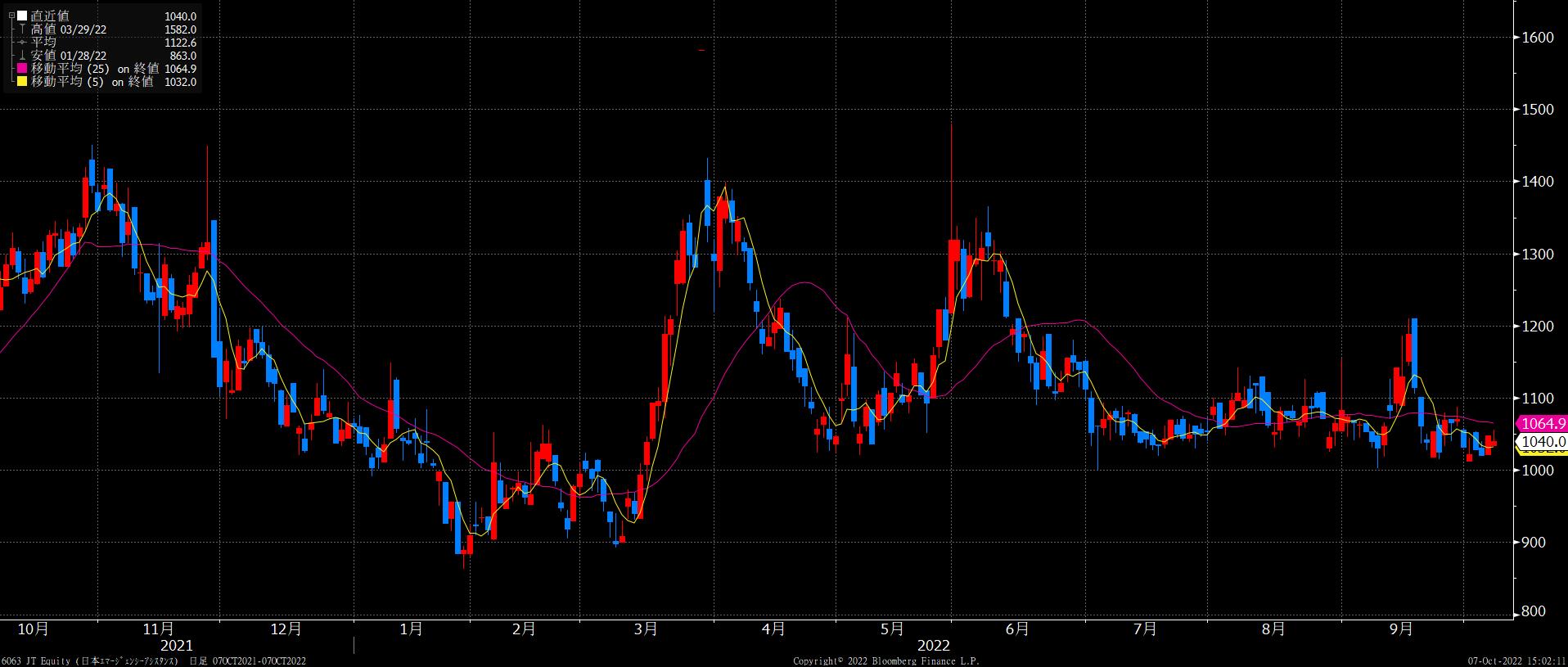Click the 高値 high marker icon in legend
The image size is (1568, 667).
pos(22,29)
